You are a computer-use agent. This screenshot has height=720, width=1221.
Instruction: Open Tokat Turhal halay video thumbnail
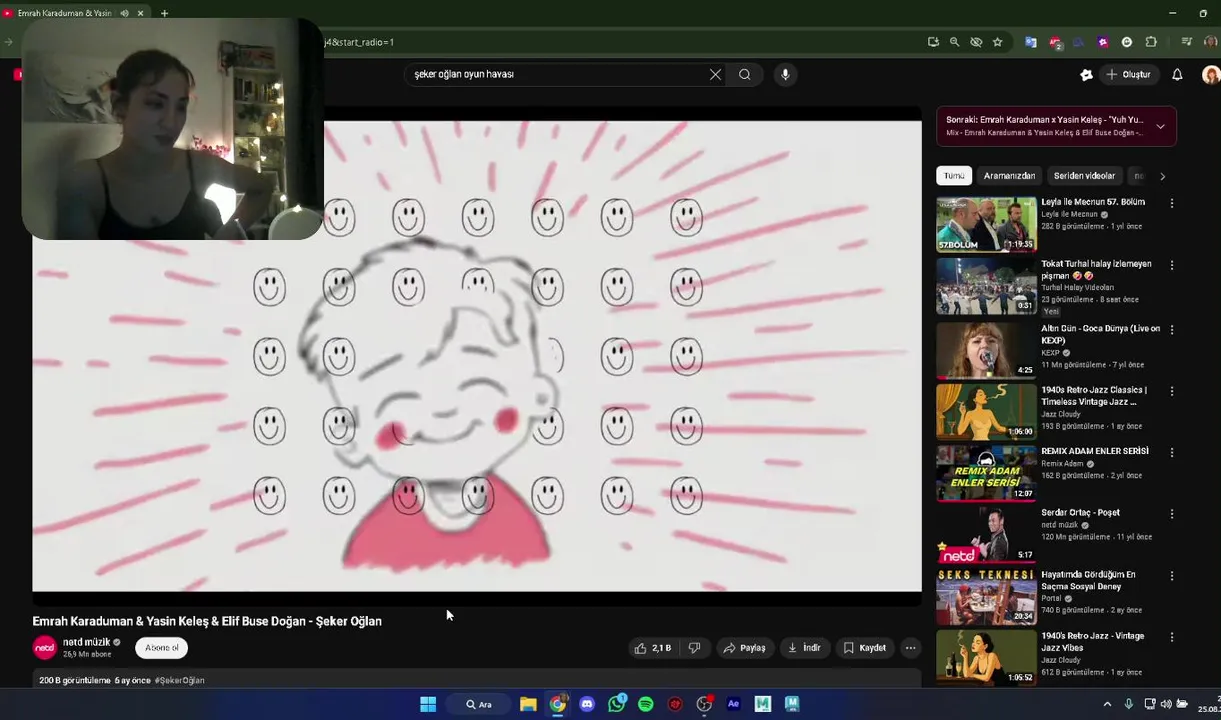[x=986, y=286]
